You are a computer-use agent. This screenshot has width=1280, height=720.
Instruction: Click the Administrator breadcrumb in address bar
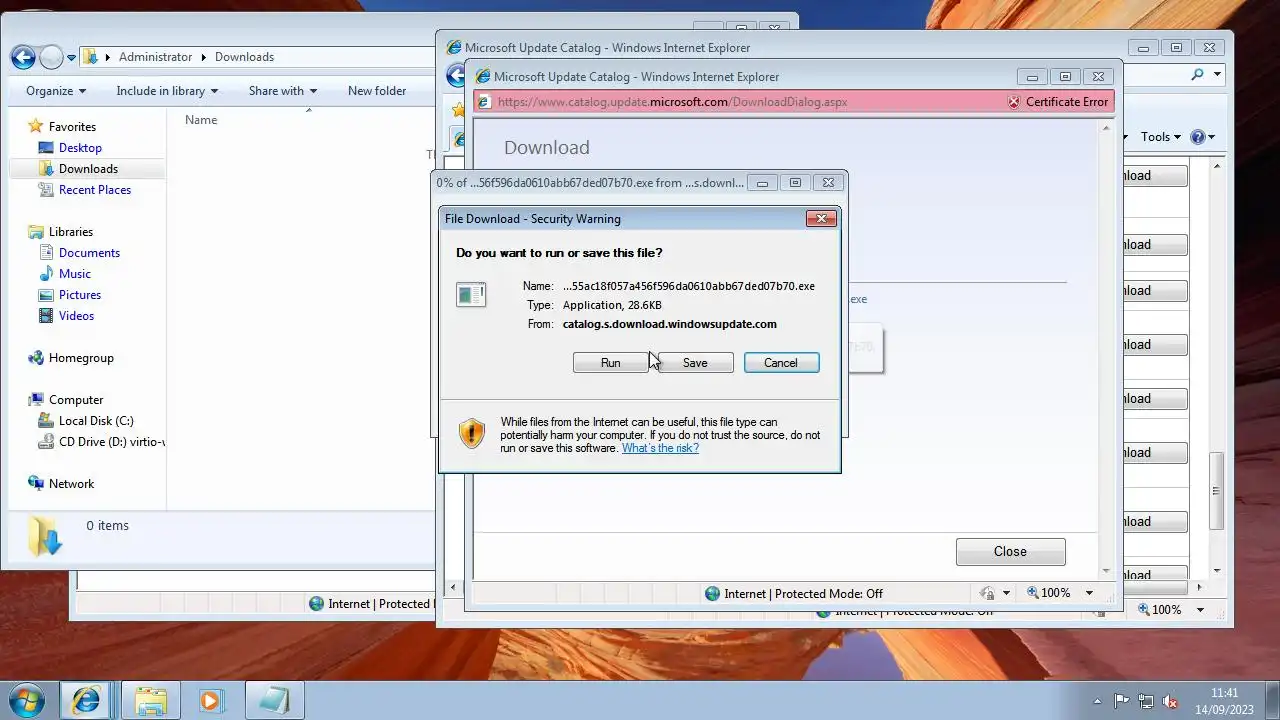155,57
